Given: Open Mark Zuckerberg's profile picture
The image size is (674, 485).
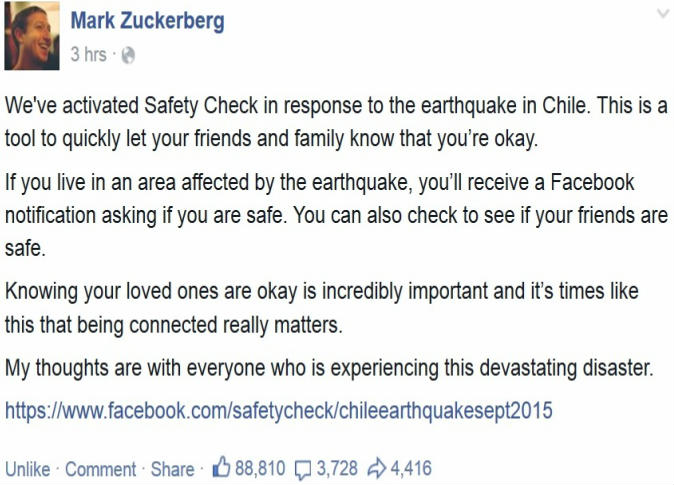Looking at the screenshot, I should (x=32, y=37).
